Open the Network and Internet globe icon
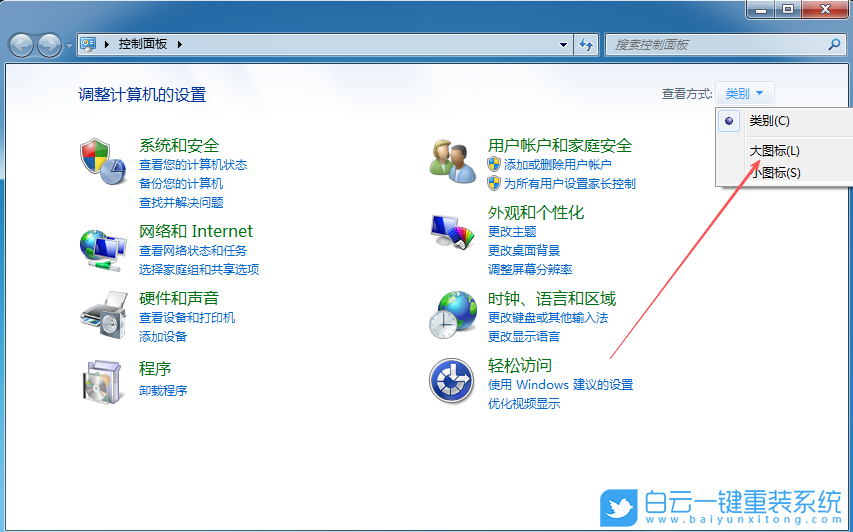 [x=103, y=250]
